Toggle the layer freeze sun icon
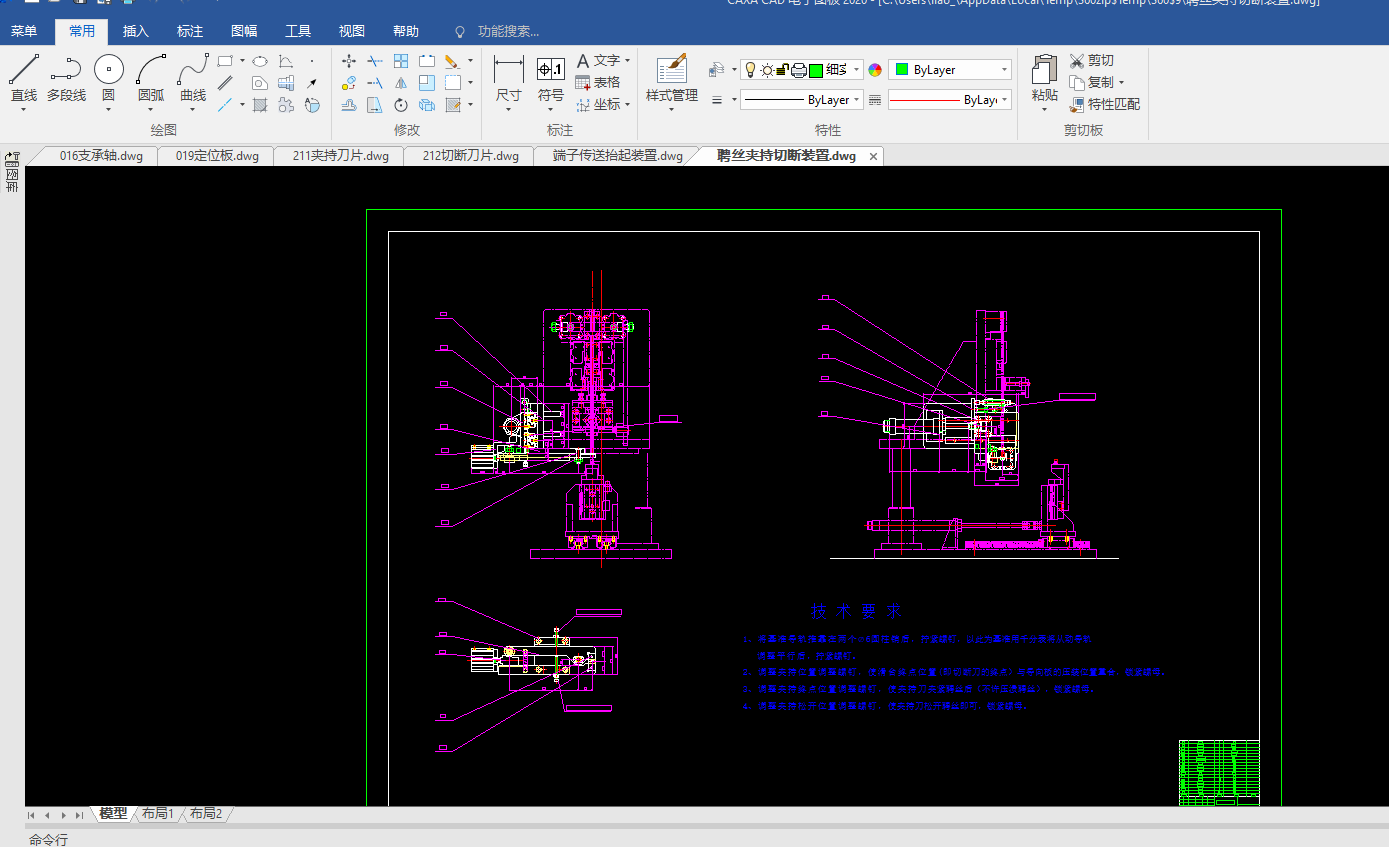This screenshot has width=1389, height=847. (767, 70)
